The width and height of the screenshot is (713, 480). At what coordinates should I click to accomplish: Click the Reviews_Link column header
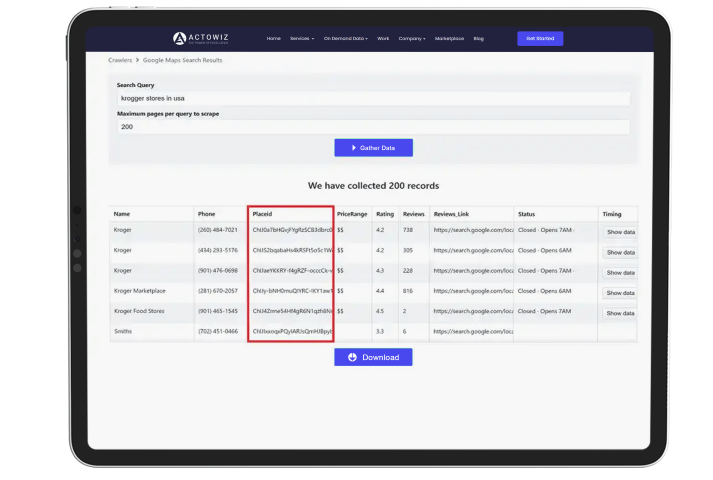click(x=451, y=214)
